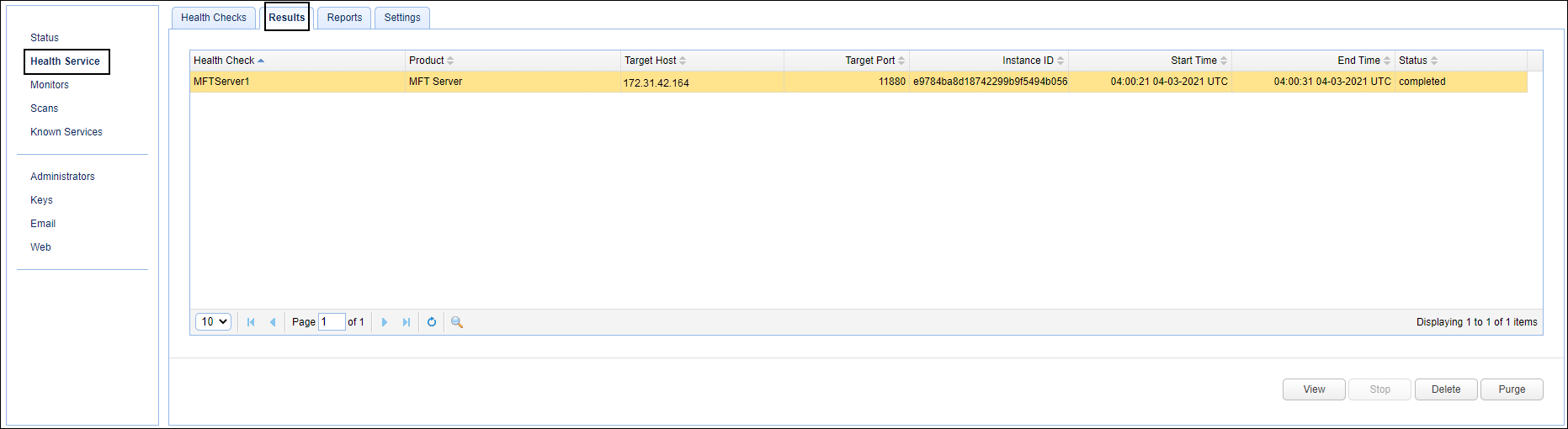The height and width of the screenshot is (429, 1568).
Task: Sort results by Start Time column
Action: click(1193, 61)
